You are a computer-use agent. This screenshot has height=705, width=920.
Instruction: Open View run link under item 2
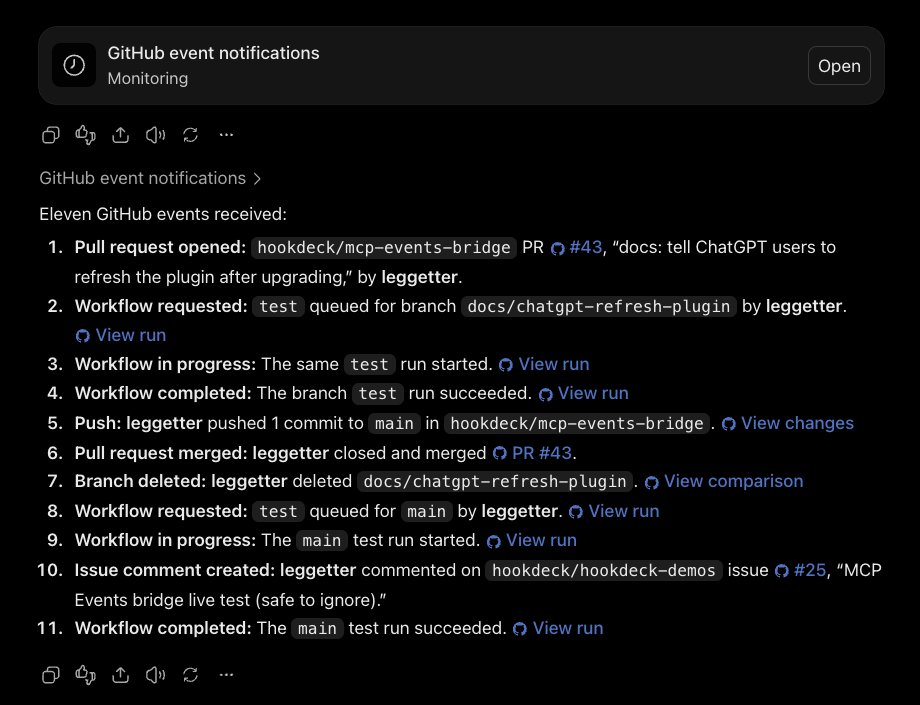tap(121, 335)
